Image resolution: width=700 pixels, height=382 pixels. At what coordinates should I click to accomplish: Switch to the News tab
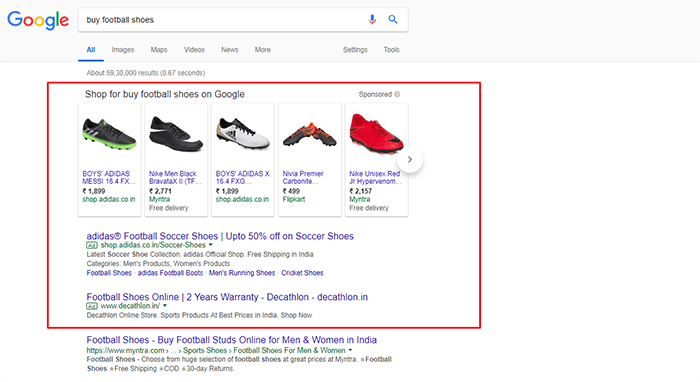click(x=229, y=50)
